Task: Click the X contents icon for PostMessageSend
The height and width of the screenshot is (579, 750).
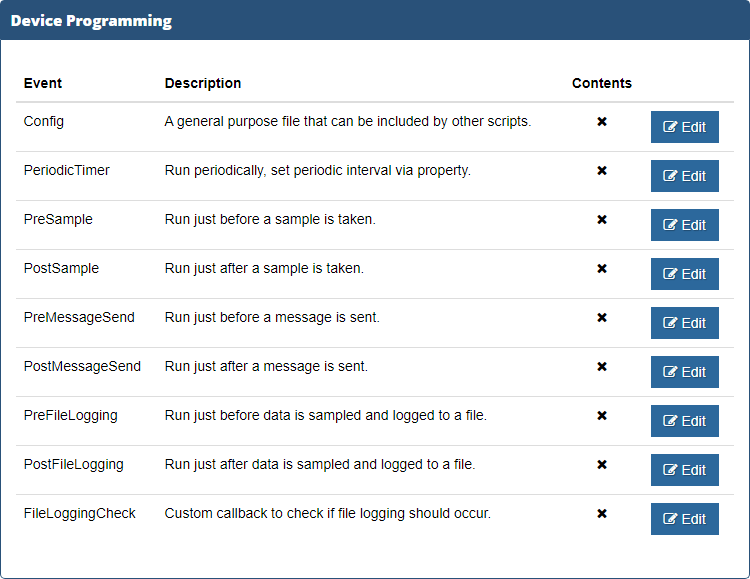Action: [602, 367]
